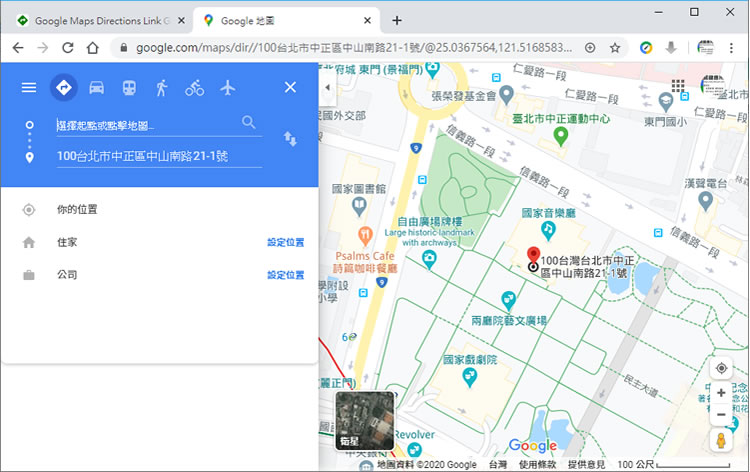The height and width of the screenshot is (472, 750).
Task: Open Chrome three-dot menu
Action: pos(731,48)
